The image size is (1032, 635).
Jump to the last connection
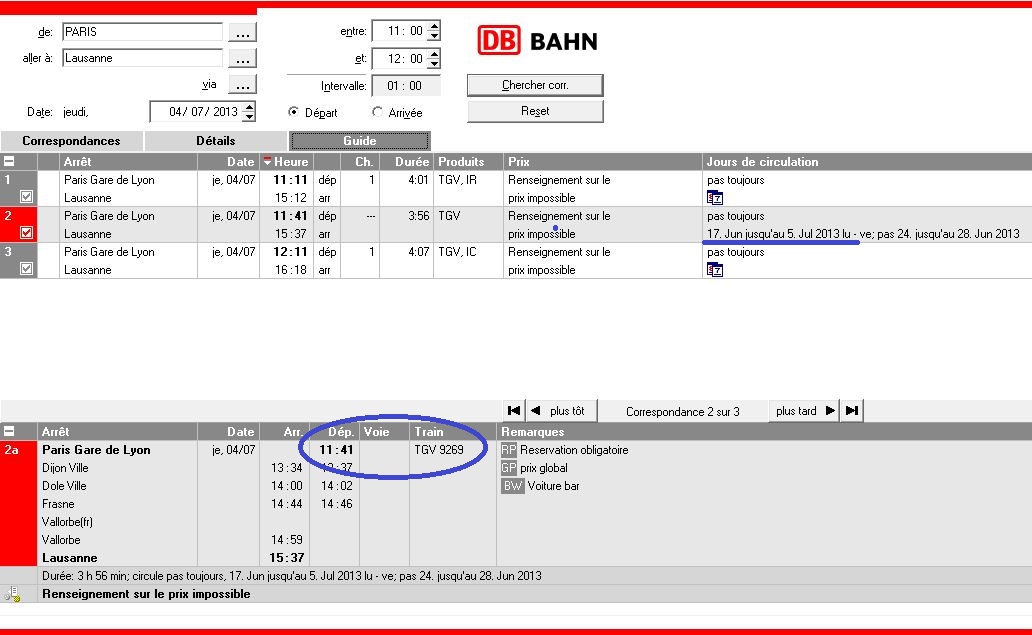tap(852, 411)
